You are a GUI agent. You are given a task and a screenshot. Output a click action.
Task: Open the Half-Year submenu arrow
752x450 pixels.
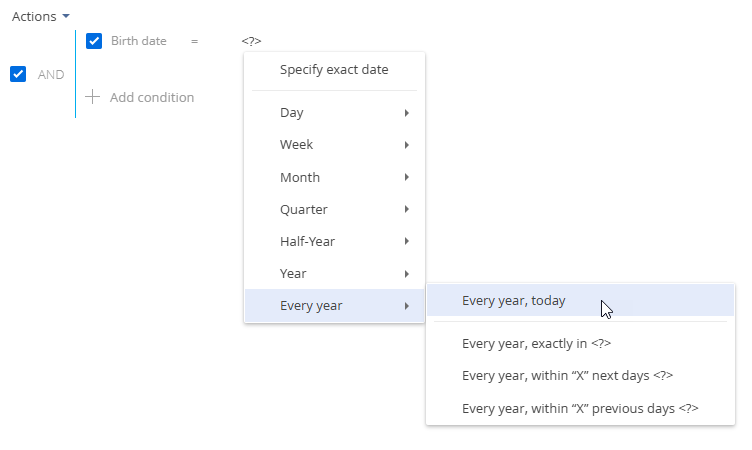pos(407,241)
